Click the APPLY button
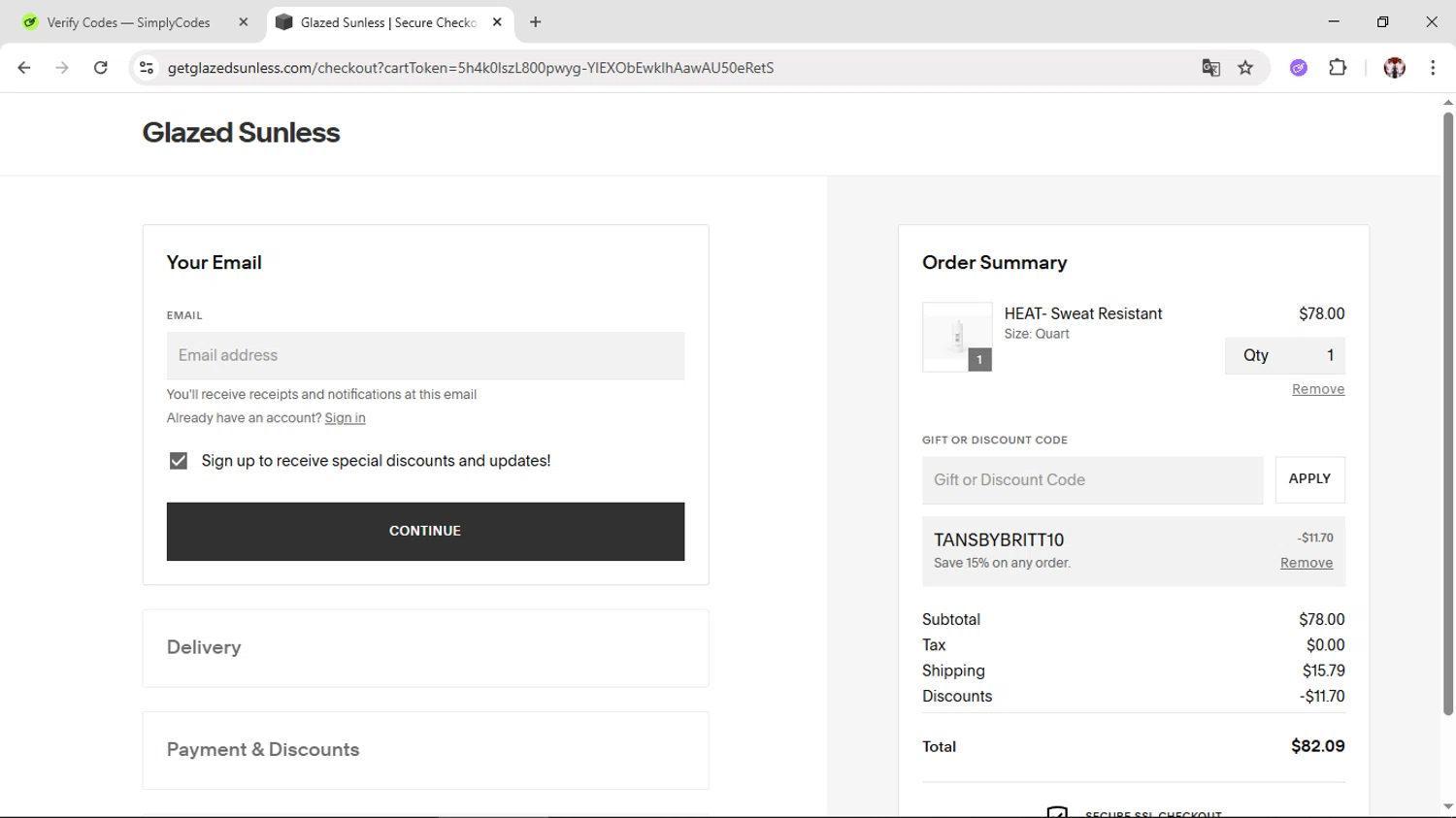The height and width of the screenshot is (818, 1456). coord(1309,479)
